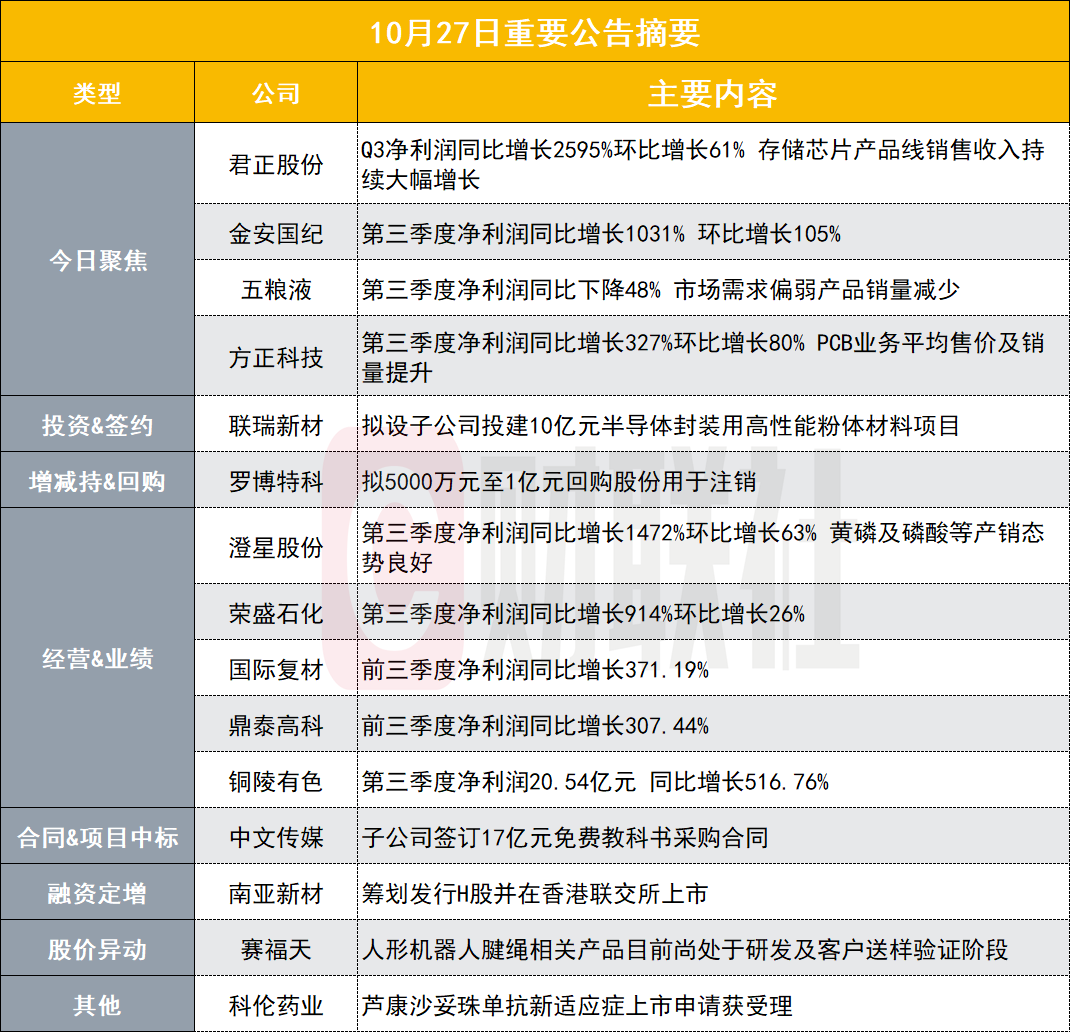The image size is (1070, 1032).
Task: Click the 经营&业绩 category cell
Action: pyautogui.click(x=98, y=658)
